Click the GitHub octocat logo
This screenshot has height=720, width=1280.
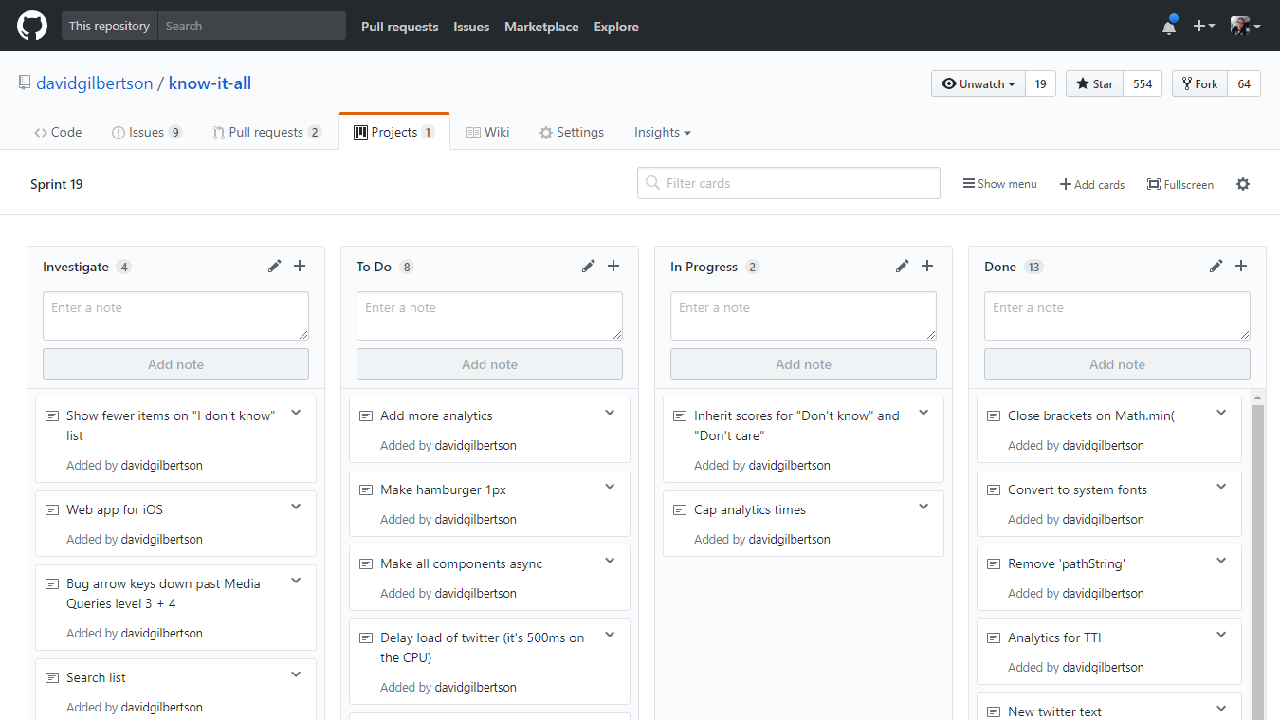pos(32,26)
